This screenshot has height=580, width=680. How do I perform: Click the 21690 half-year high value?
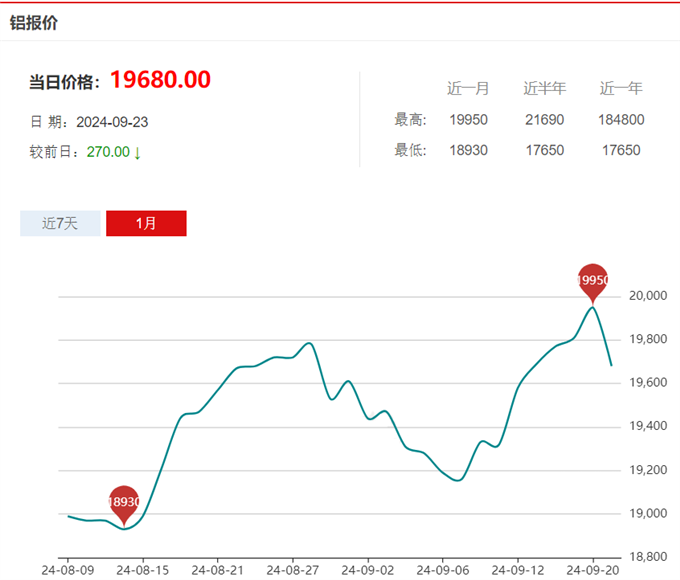[544, 120]
